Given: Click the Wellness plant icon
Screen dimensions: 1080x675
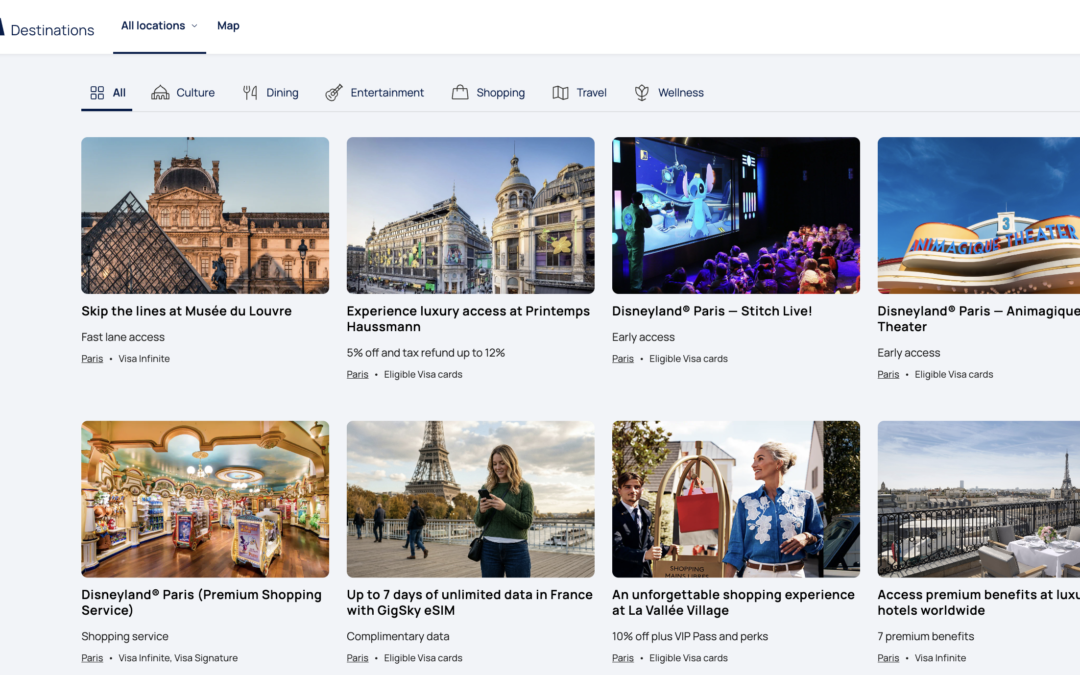Looking at the screenshot, I should (642, 92).
